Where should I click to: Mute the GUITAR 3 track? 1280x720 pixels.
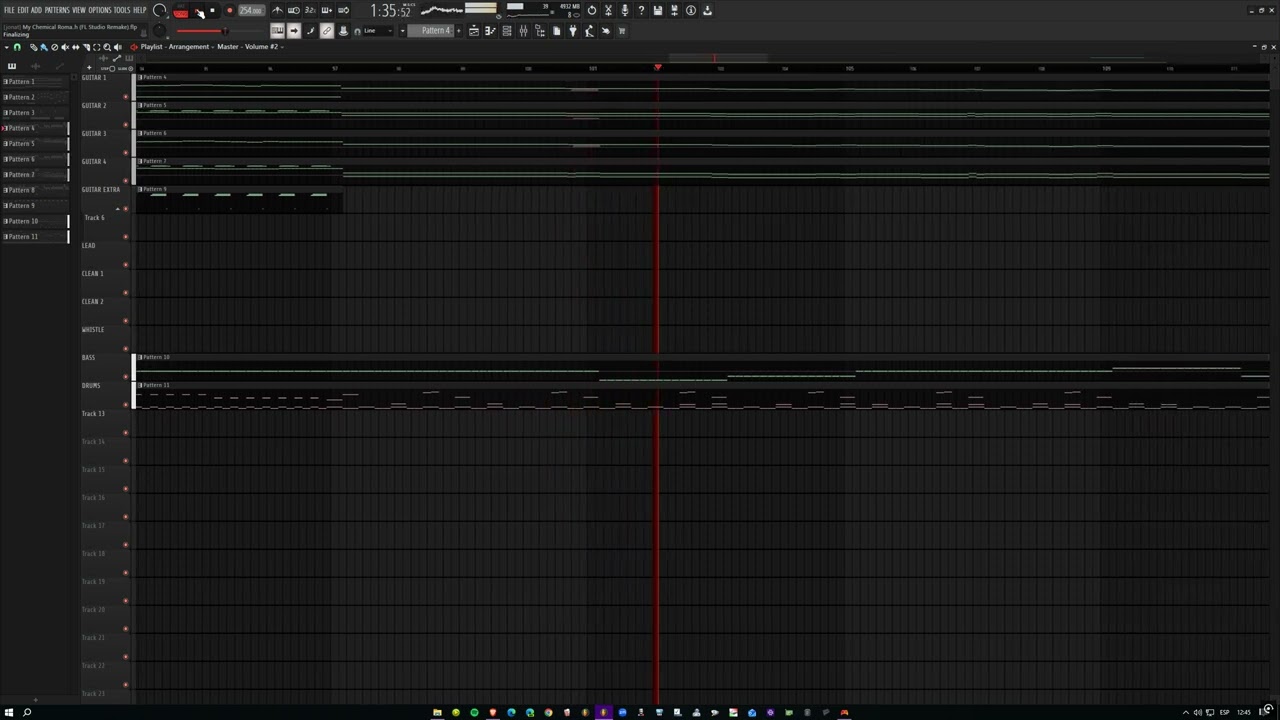pos(125,152)
